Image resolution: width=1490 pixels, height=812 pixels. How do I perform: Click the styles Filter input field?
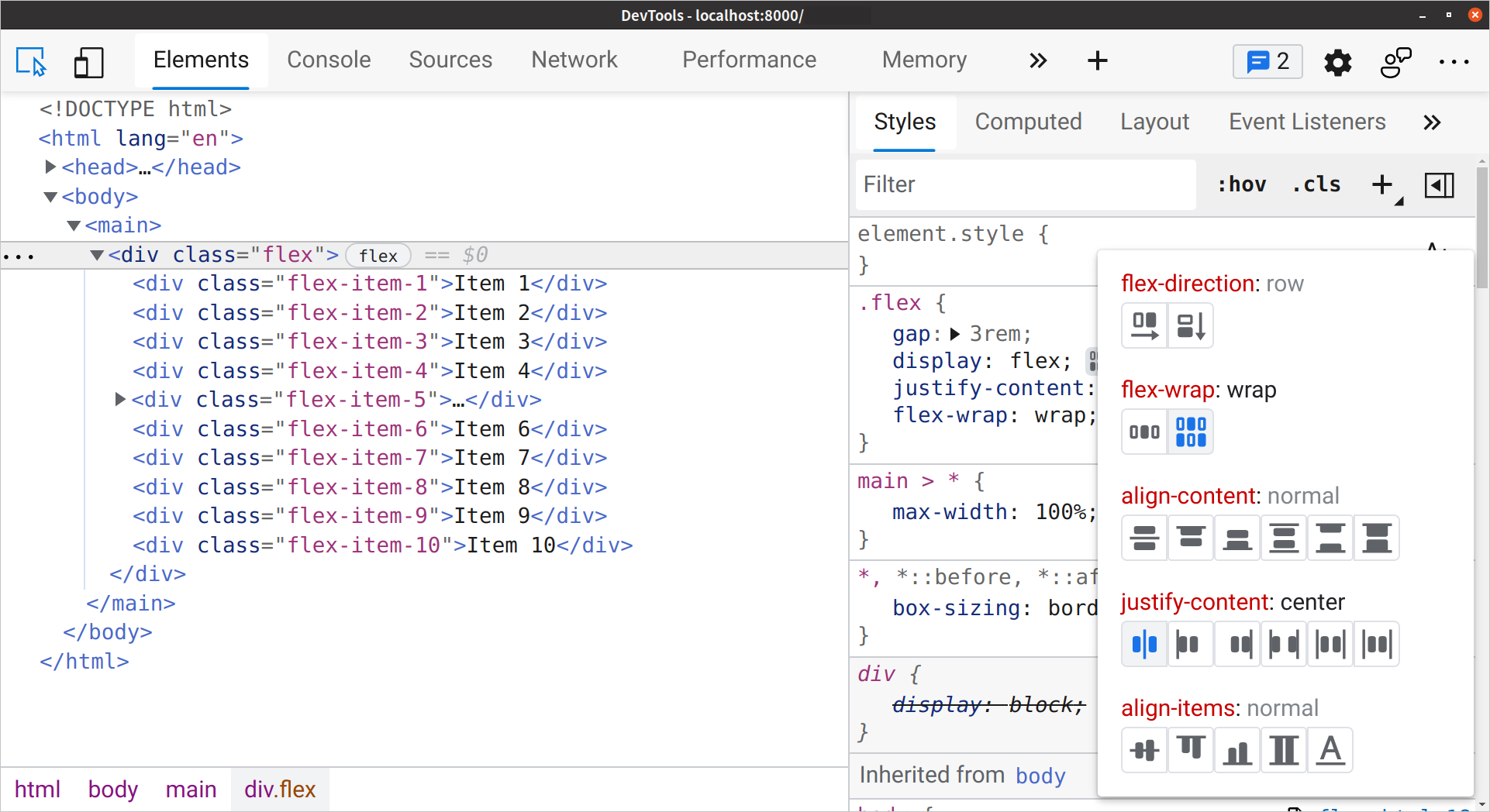point(1025,184)
